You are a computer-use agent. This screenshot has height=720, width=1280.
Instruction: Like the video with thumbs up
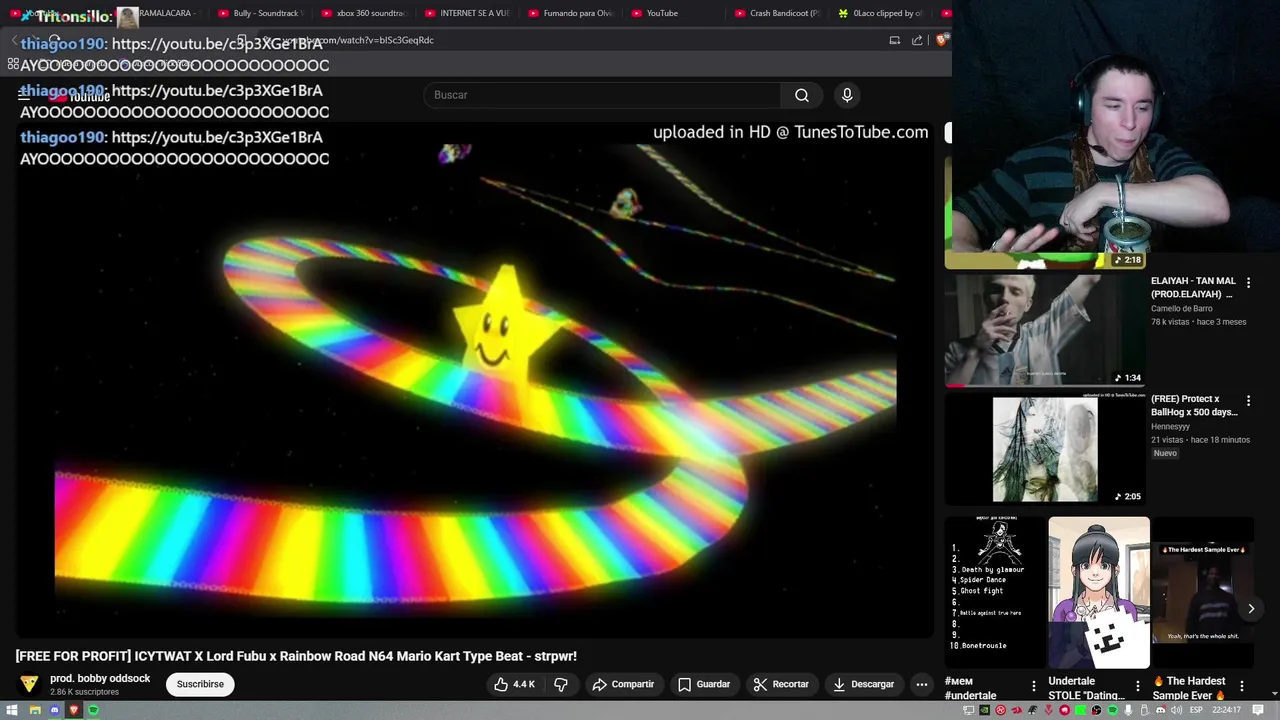point(501,684)
